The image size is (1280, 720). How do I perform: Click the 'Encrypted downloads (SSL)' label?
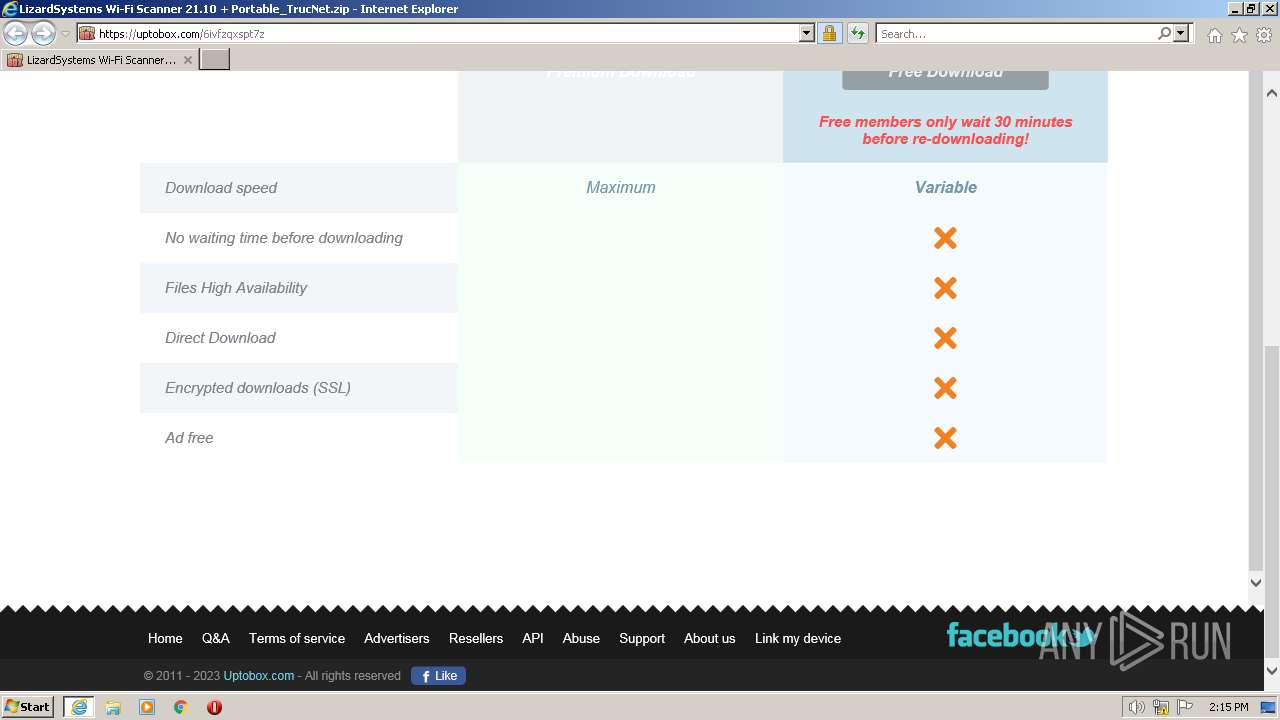[258, 387]
